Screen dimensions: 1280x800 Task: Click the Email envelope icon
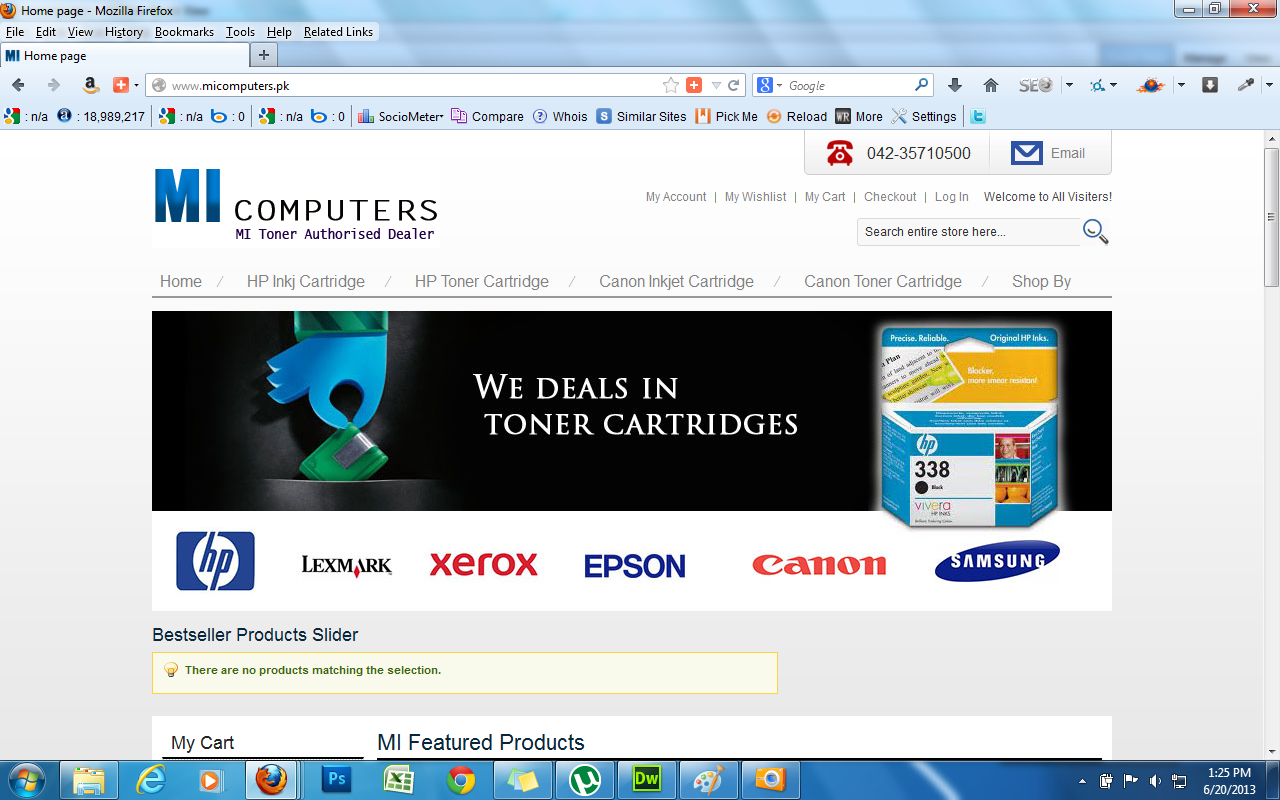[1026, 153]
